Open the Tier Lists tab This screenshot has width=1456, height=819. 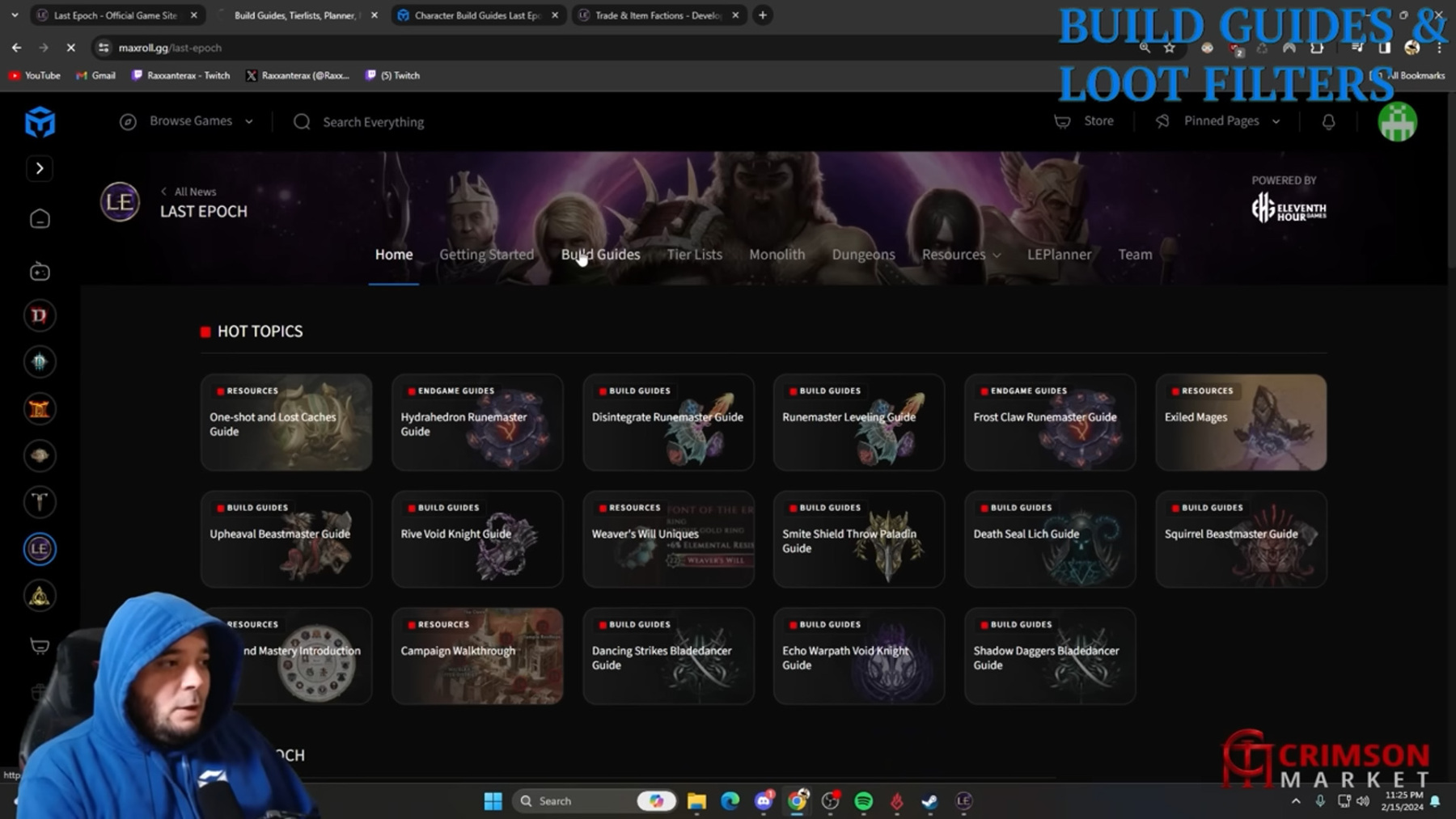(x=694, y=255)
